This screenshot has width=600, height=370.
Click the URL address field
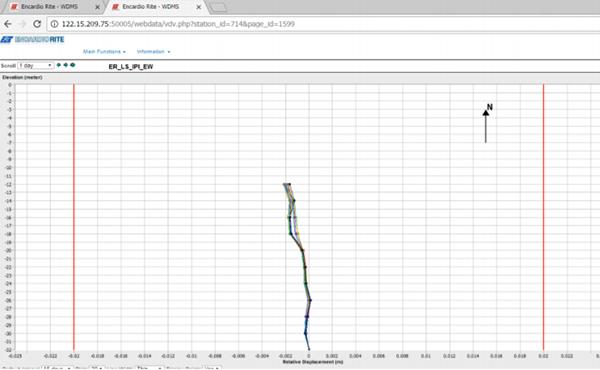[x=321, y=24]
